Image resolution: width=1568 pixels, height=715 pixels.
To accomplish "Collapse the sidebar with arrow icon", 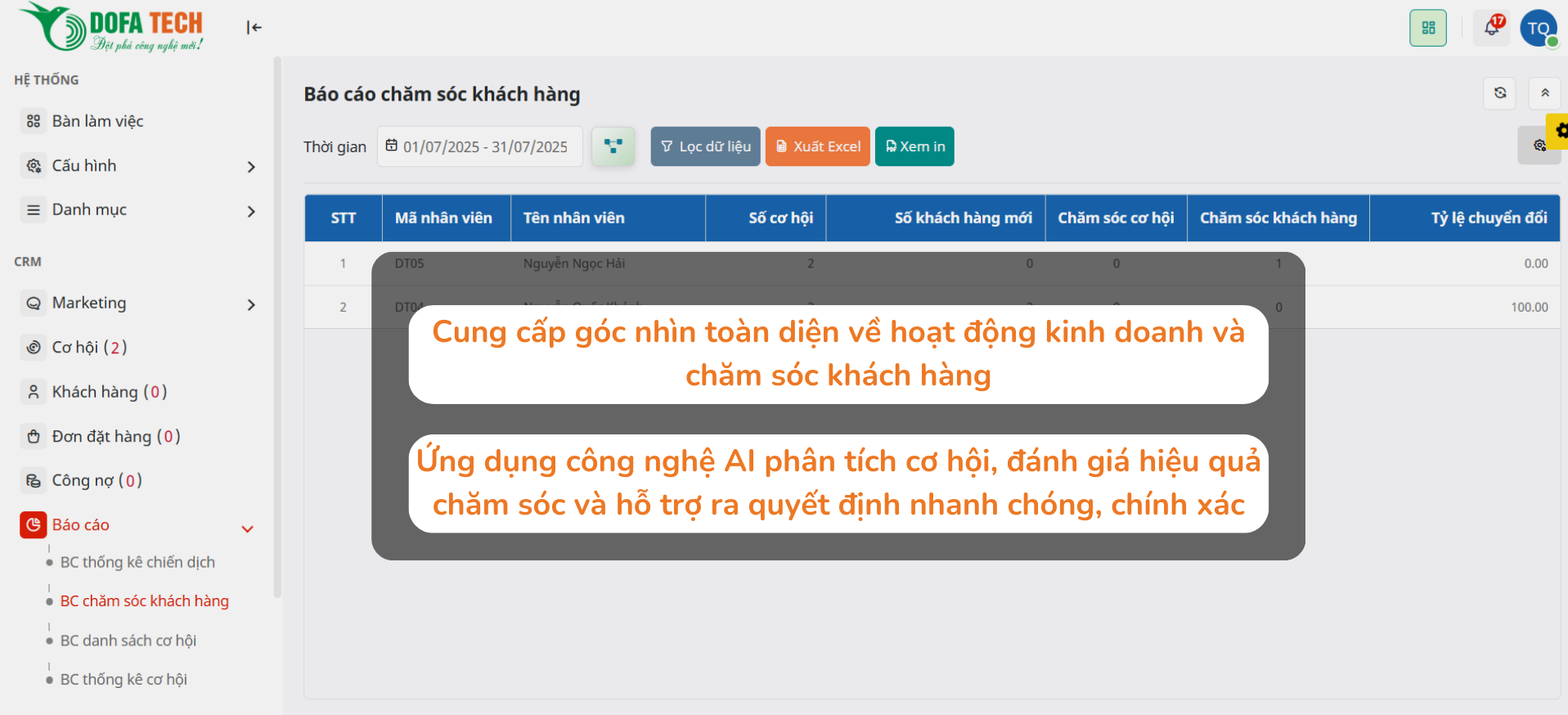I will (254, 28).
